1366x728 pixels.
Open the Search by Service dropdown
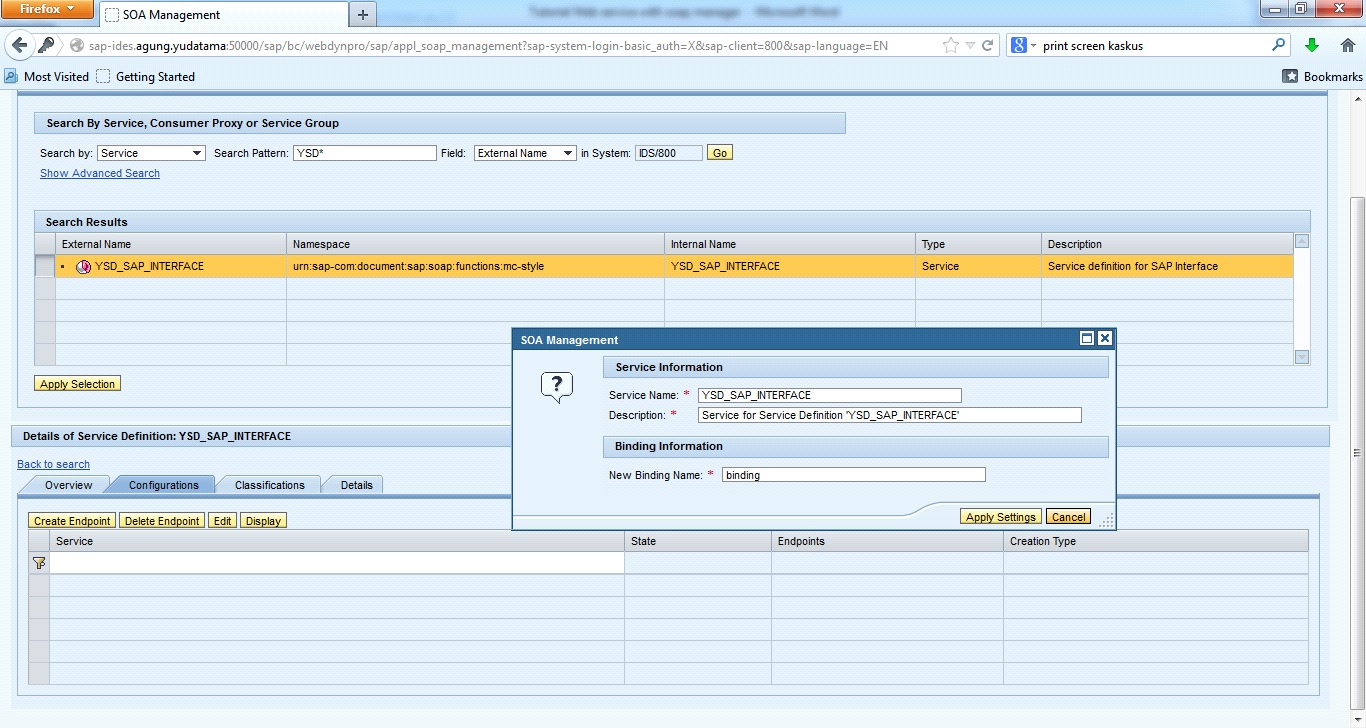tap(151, 153)
